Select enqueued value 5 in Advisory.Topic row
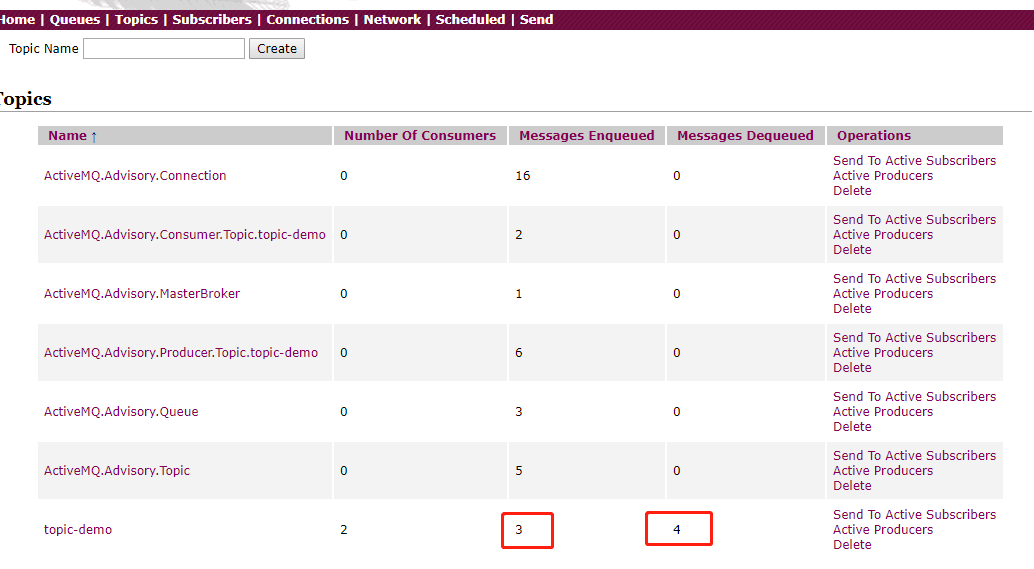 point(519,471)
